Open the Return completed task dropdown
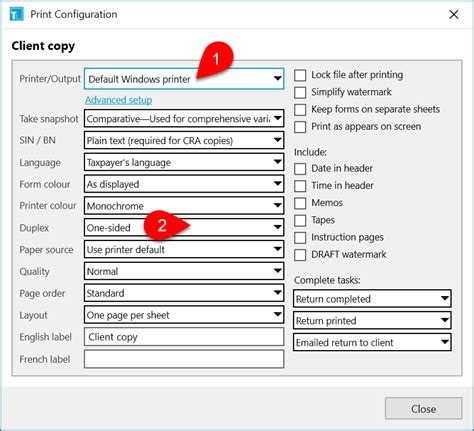The image size is (474, 431). [372, 299]
